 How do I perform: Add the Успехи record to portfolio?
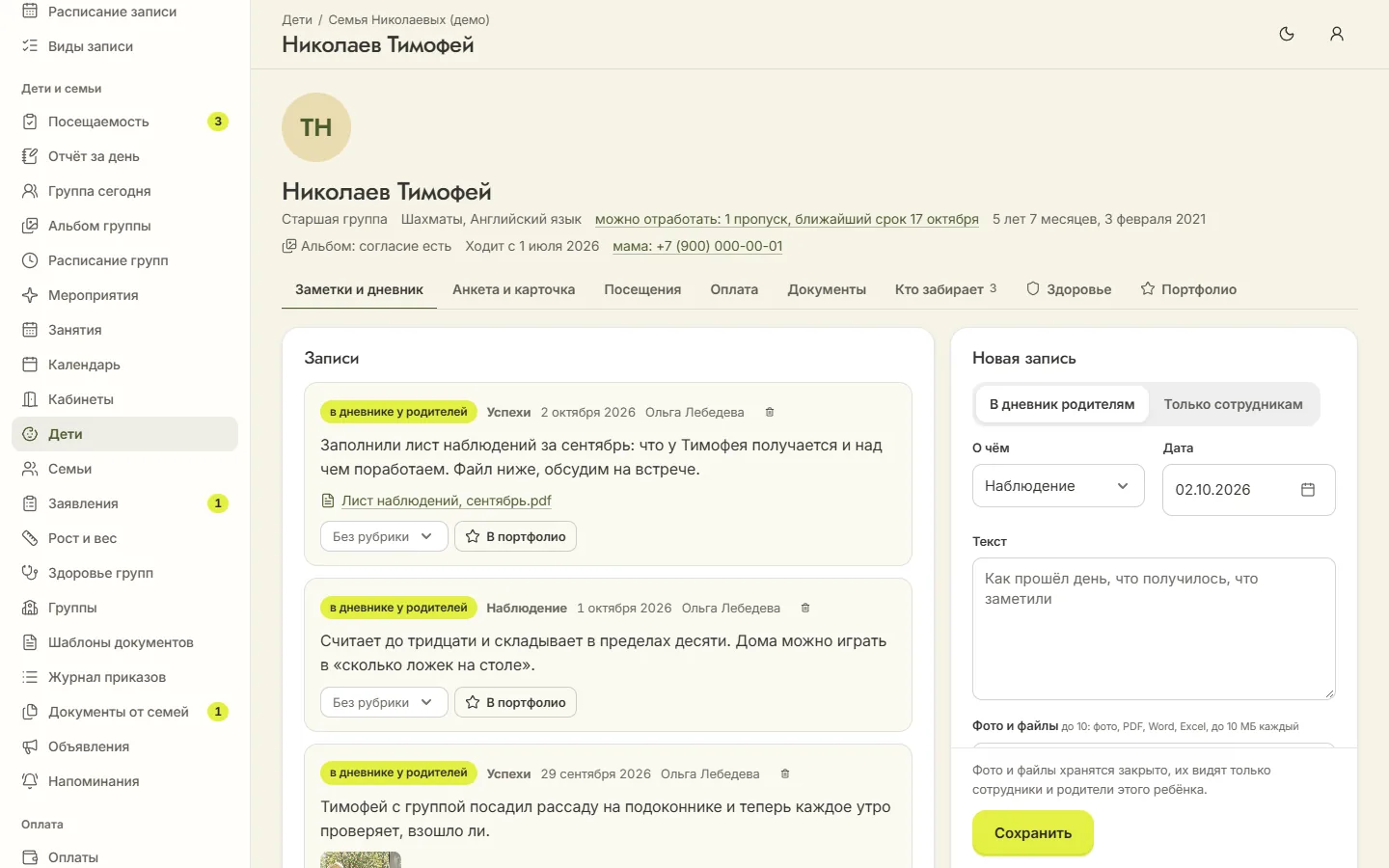click(515, 536)
